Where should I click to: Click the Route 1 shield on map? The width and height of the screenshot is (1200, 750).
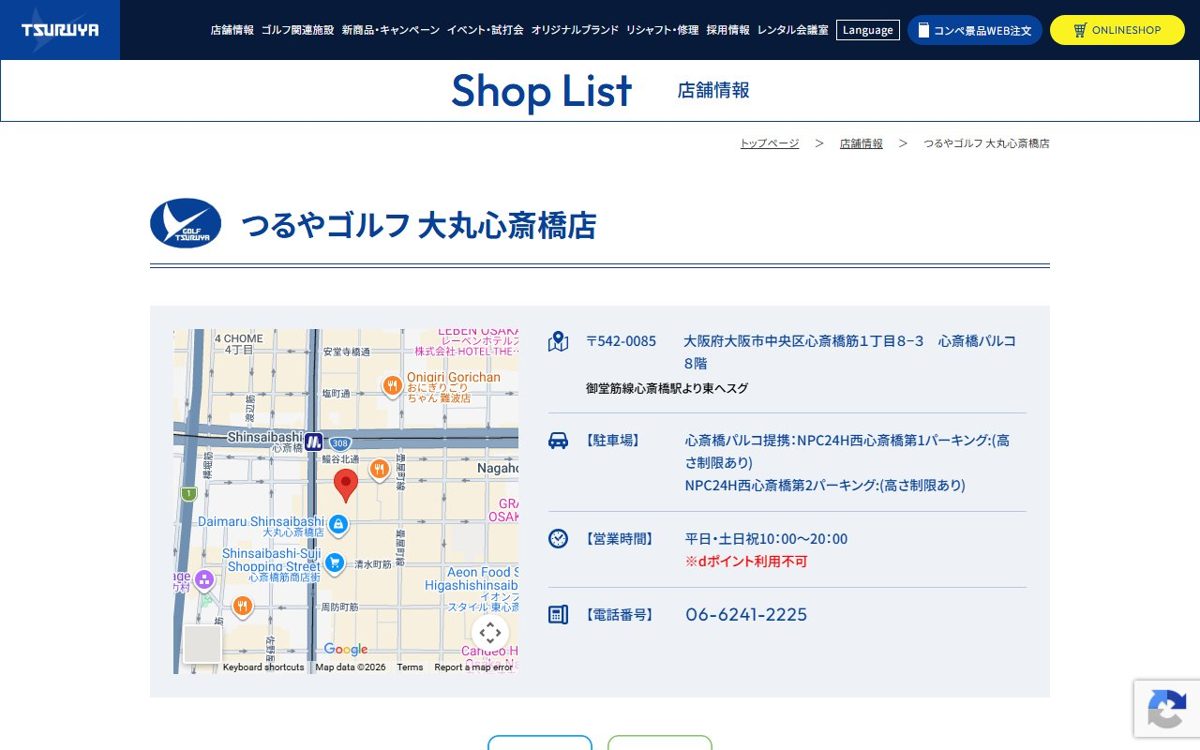[188, 494]
